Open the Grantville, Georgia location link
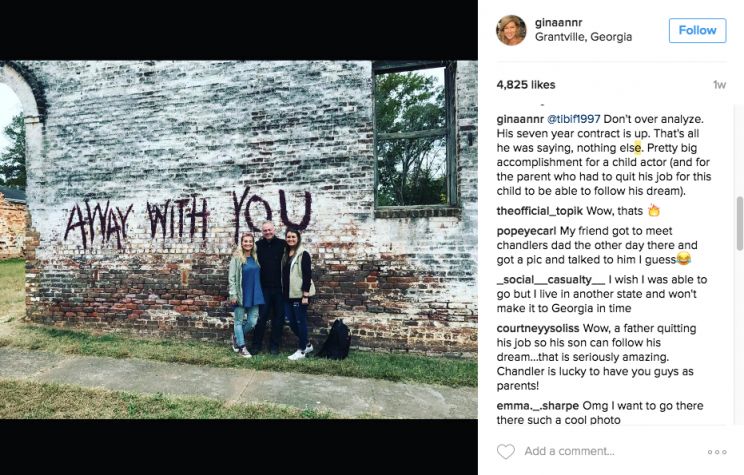The height and width of the screenshot is (475, 744). click(583, 37)
